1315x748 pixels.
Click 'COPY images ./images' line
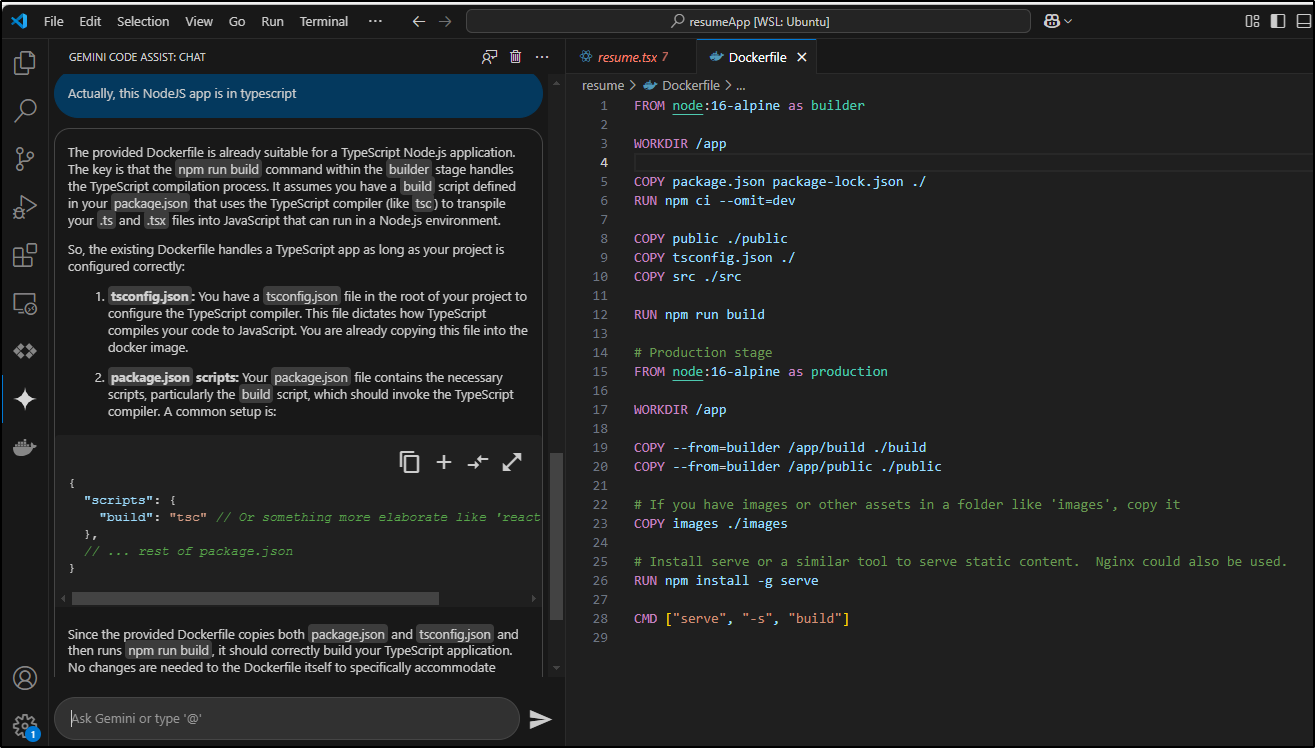tap(711, 523)
